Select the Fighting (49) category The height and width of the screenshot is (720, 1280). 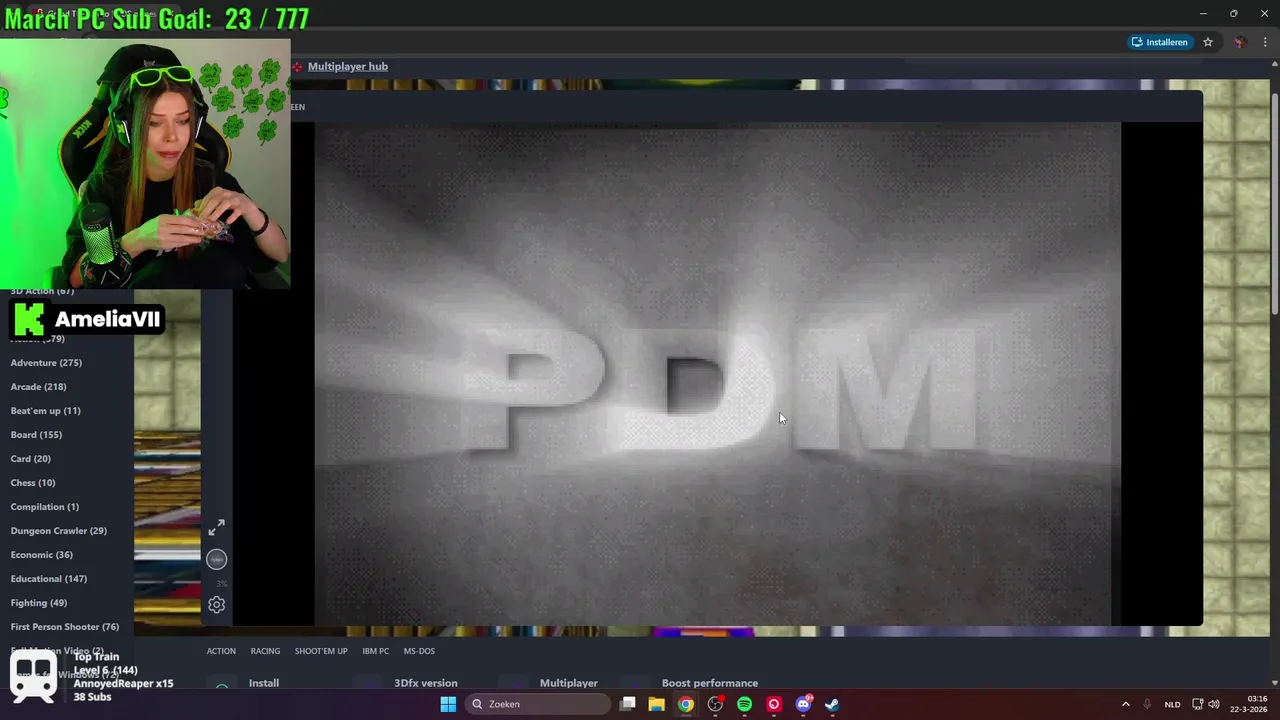click(x=38, y=603)
